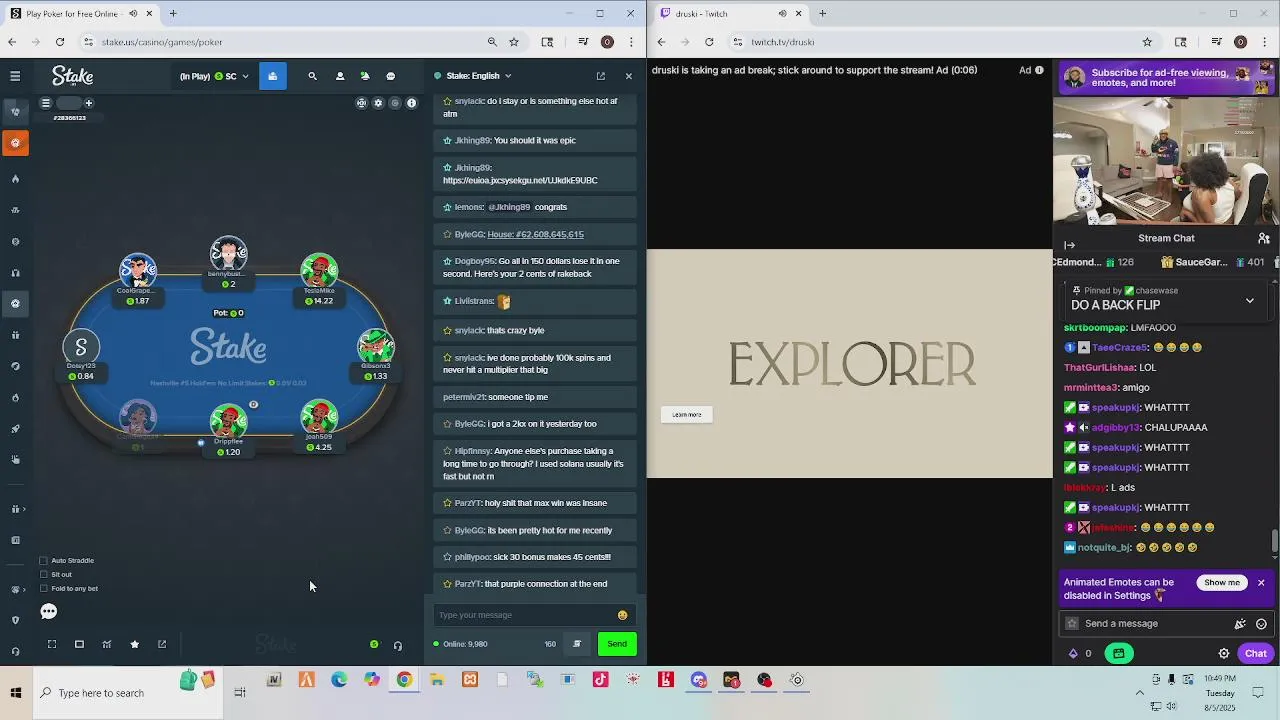Open the poker quick chat speech bubble
This screenshot has width=1280, height=720.
(x=49, y=611)
